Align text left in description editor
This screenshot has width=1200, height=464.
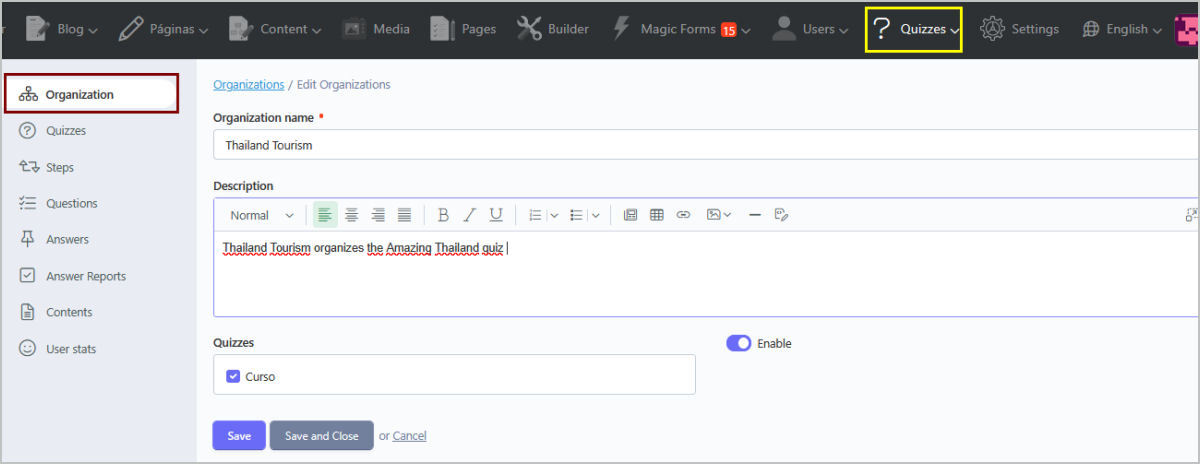pyautogui.click(x=325, y=215)
